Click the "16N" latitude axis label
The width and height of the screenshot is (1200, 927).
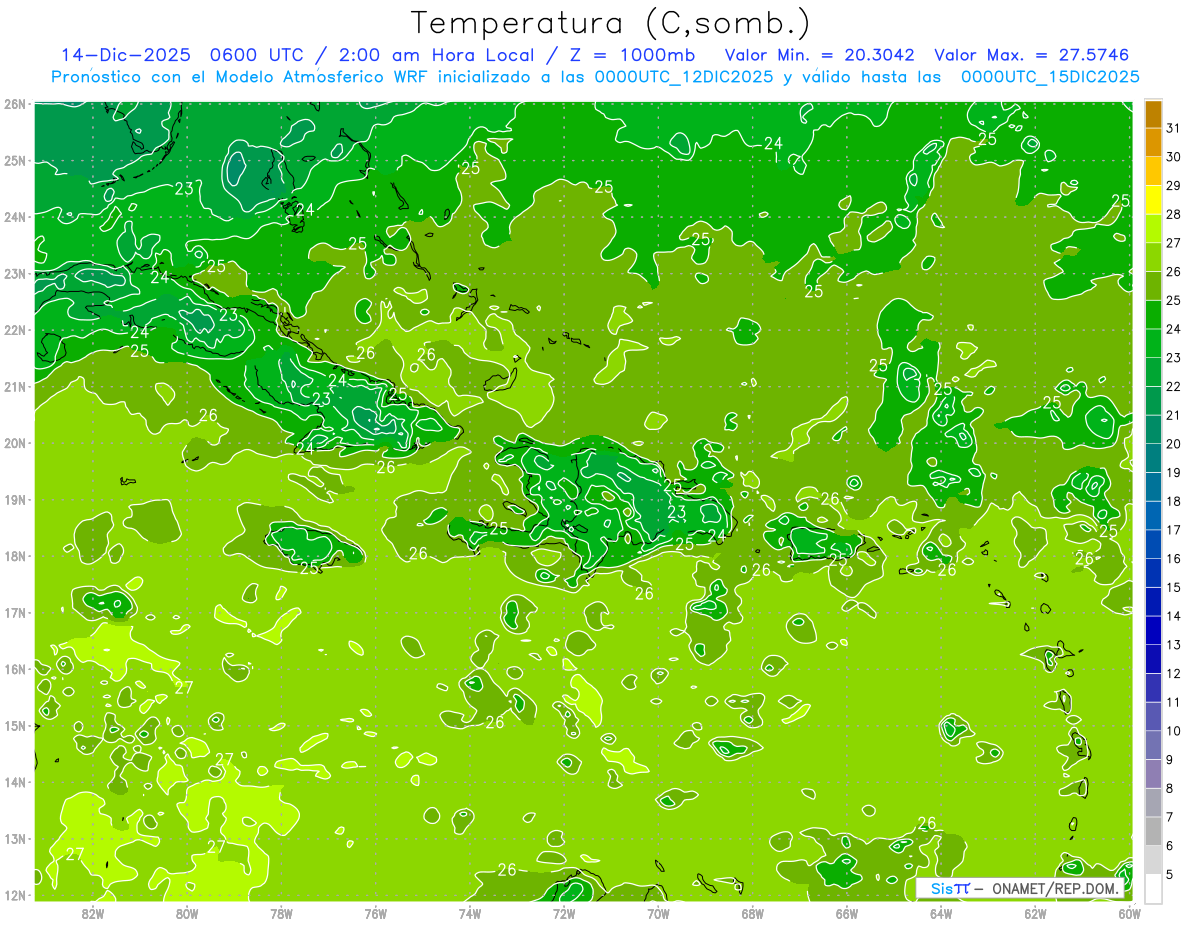15,669
